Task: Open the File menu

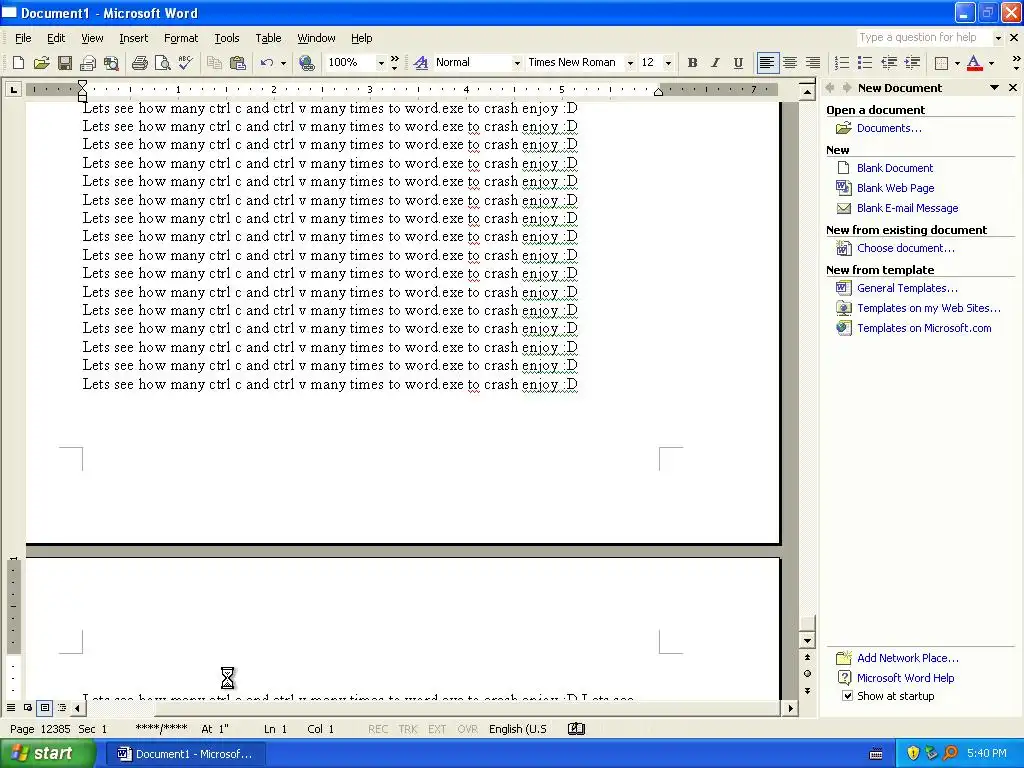Action: 23,38
